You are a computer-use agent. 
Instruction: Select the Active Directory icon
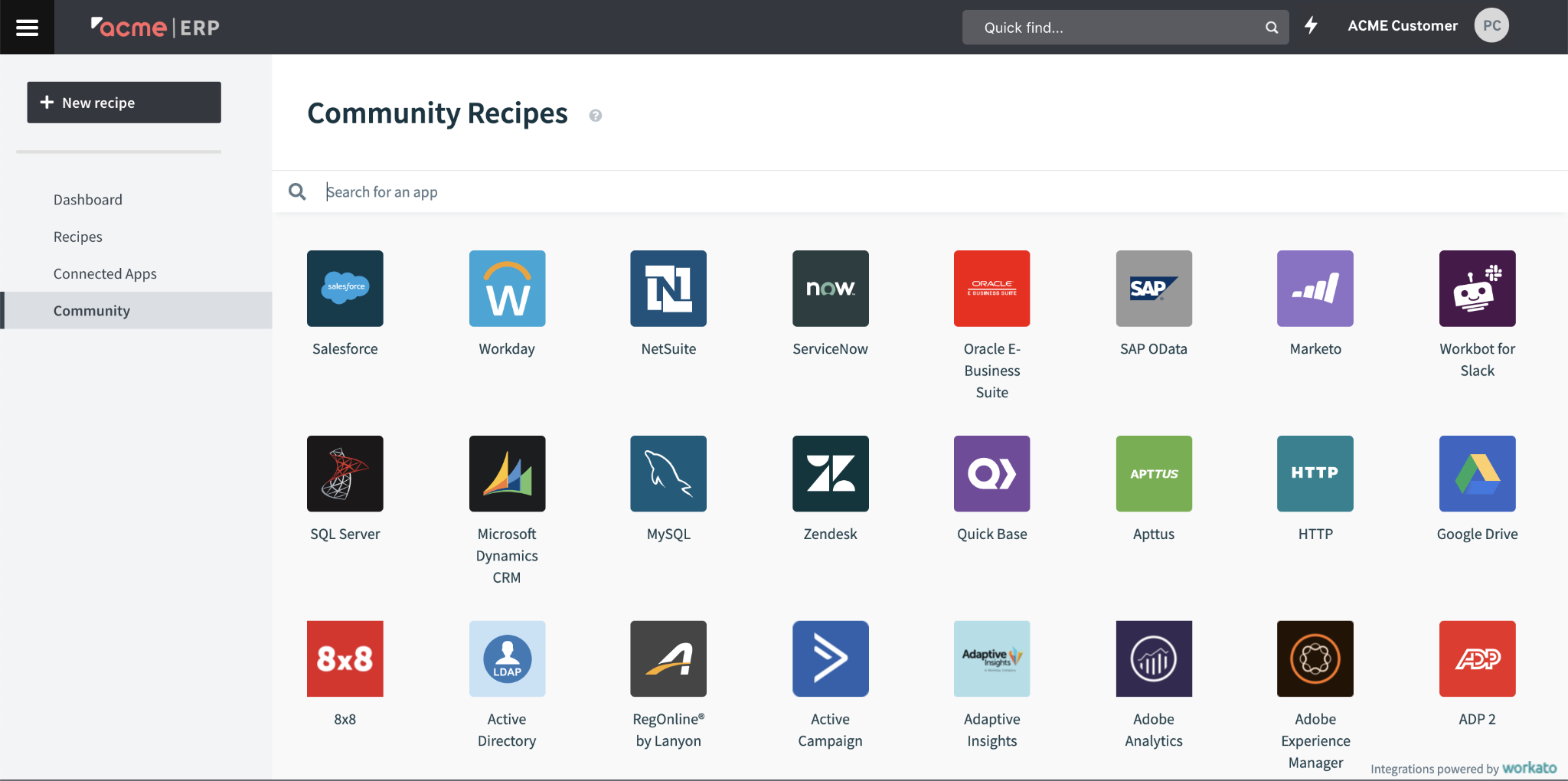507,658
